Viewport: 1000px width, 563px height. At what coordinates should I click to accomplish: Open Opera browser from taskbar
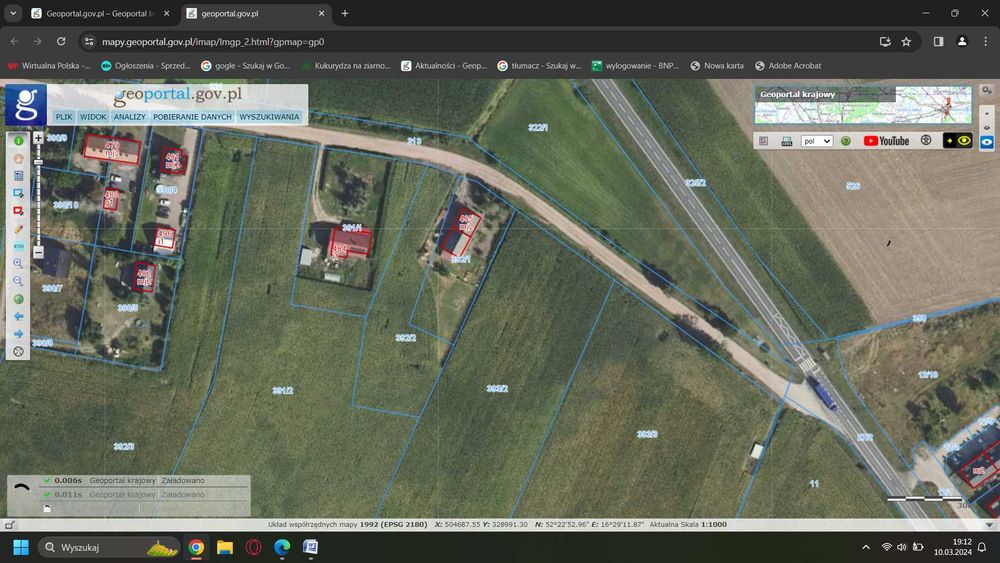[254, 547]
